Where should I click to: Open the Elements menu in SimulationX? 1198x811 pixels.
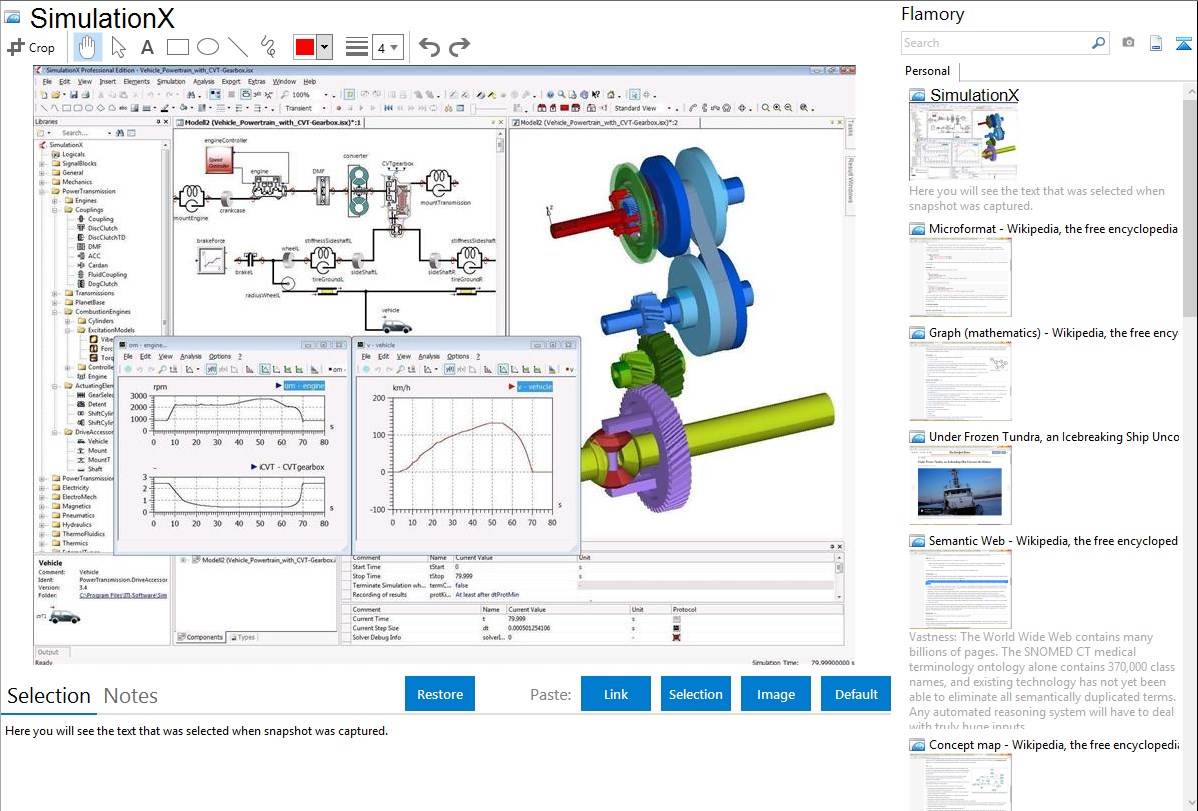[136, 82]
